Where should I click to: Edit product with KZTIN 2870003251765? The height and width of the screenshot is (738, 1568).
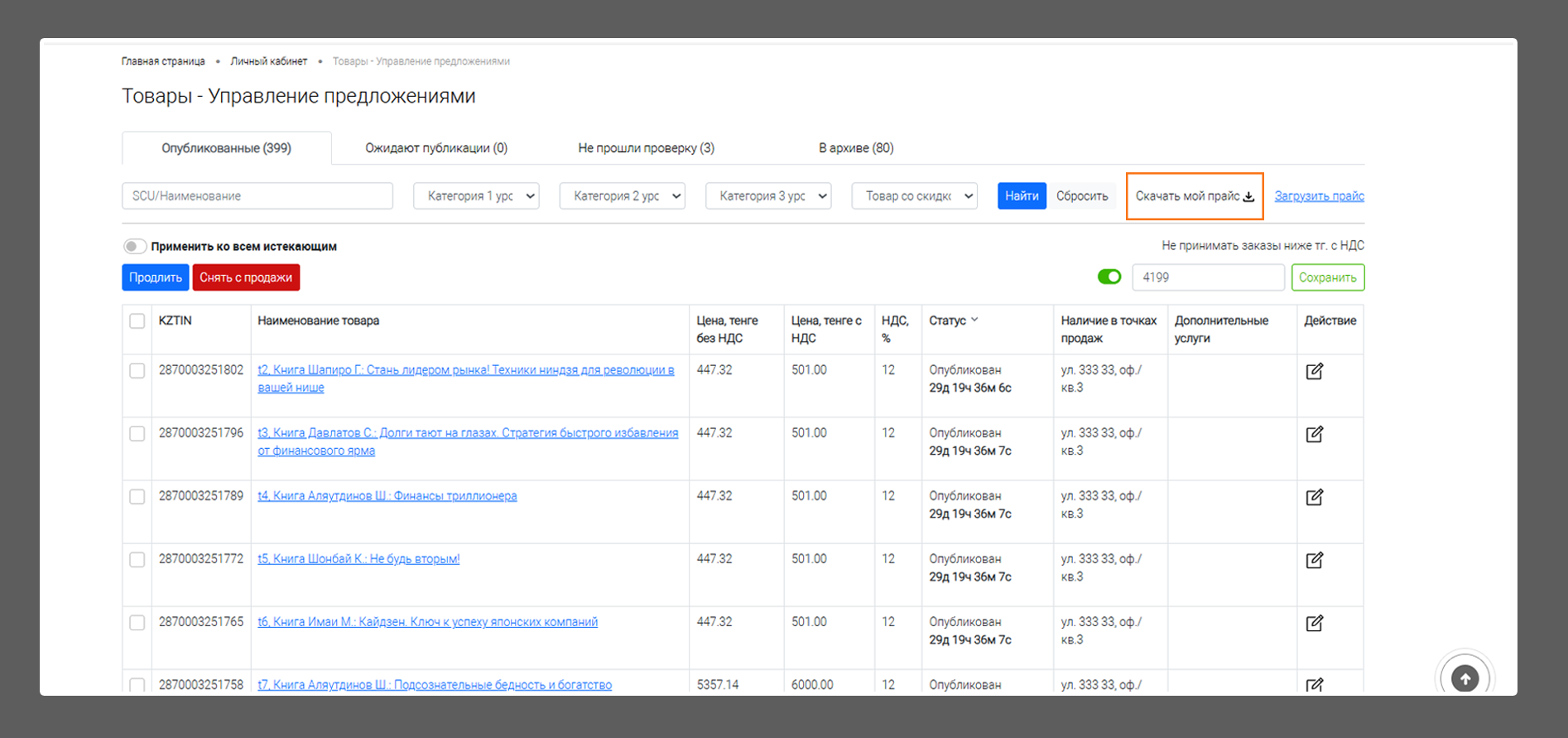pyautogui.click(x=1314, y=623)
